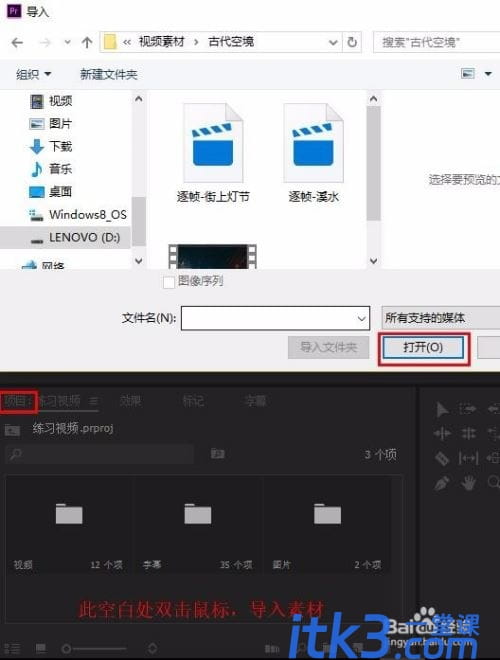This screenshot has height=660, width=500.
Task: Open sort icons button
Action: pyautogui.click(x=153, y=648)
